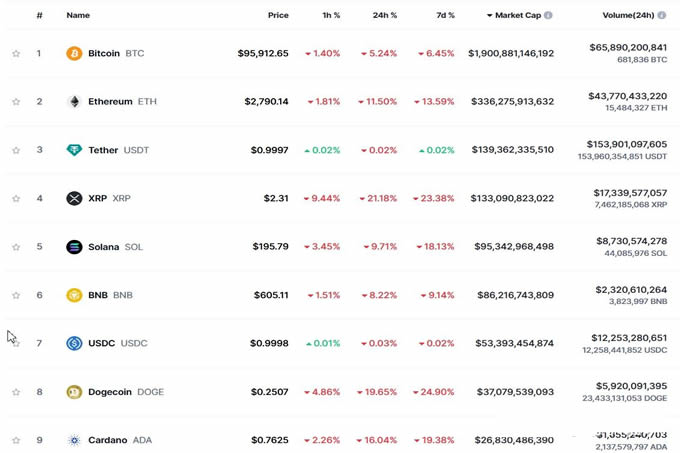Click USDC 24h volume amount
Image resolution: width=680 pixels, height=453 pixels.
(628, 337)
